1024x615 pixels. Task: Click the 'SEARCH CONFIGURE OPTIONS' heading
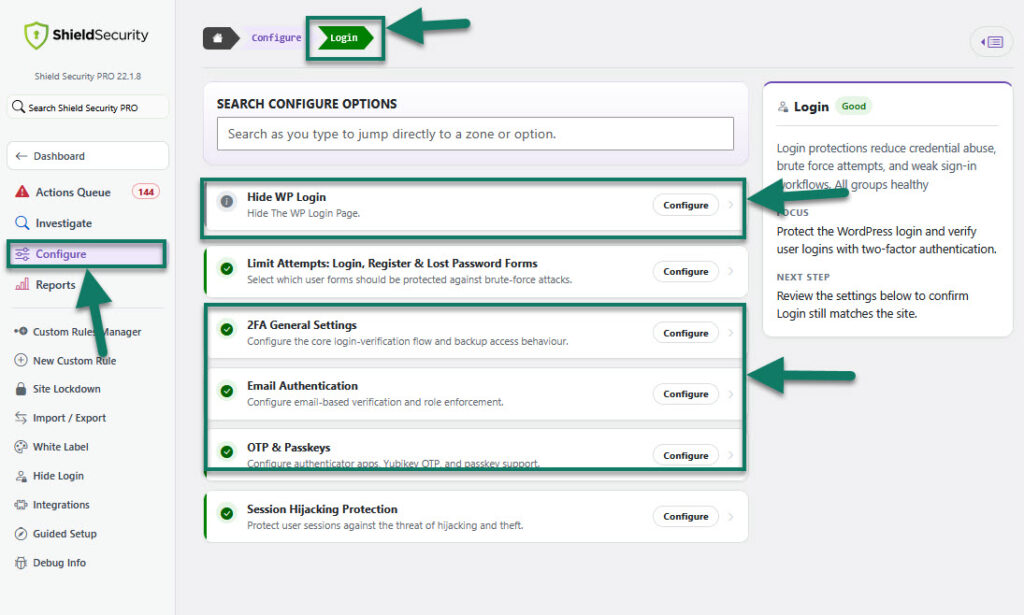pos(307,104)
